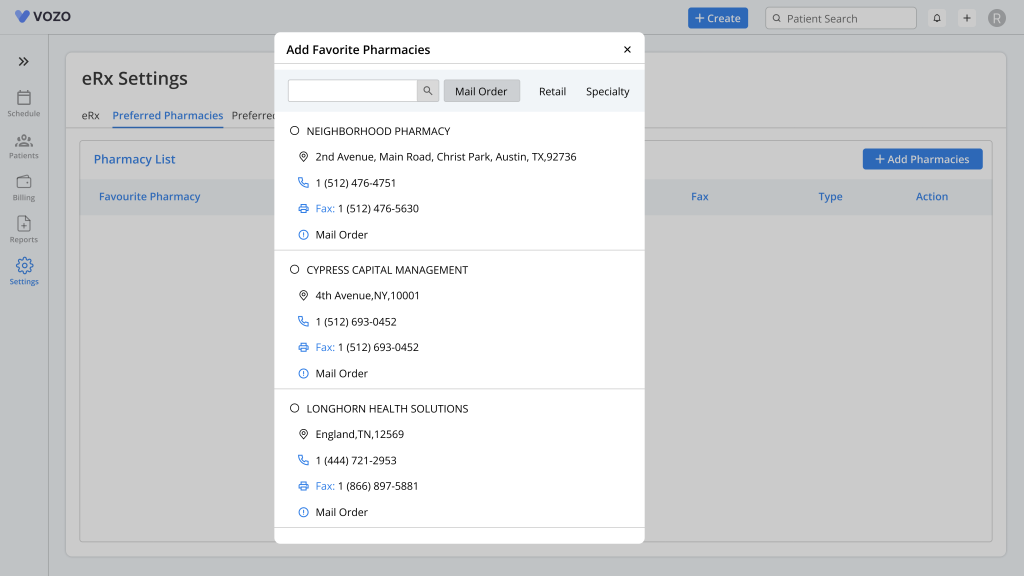Open Schedule from the sidebar

click(24, 103)
